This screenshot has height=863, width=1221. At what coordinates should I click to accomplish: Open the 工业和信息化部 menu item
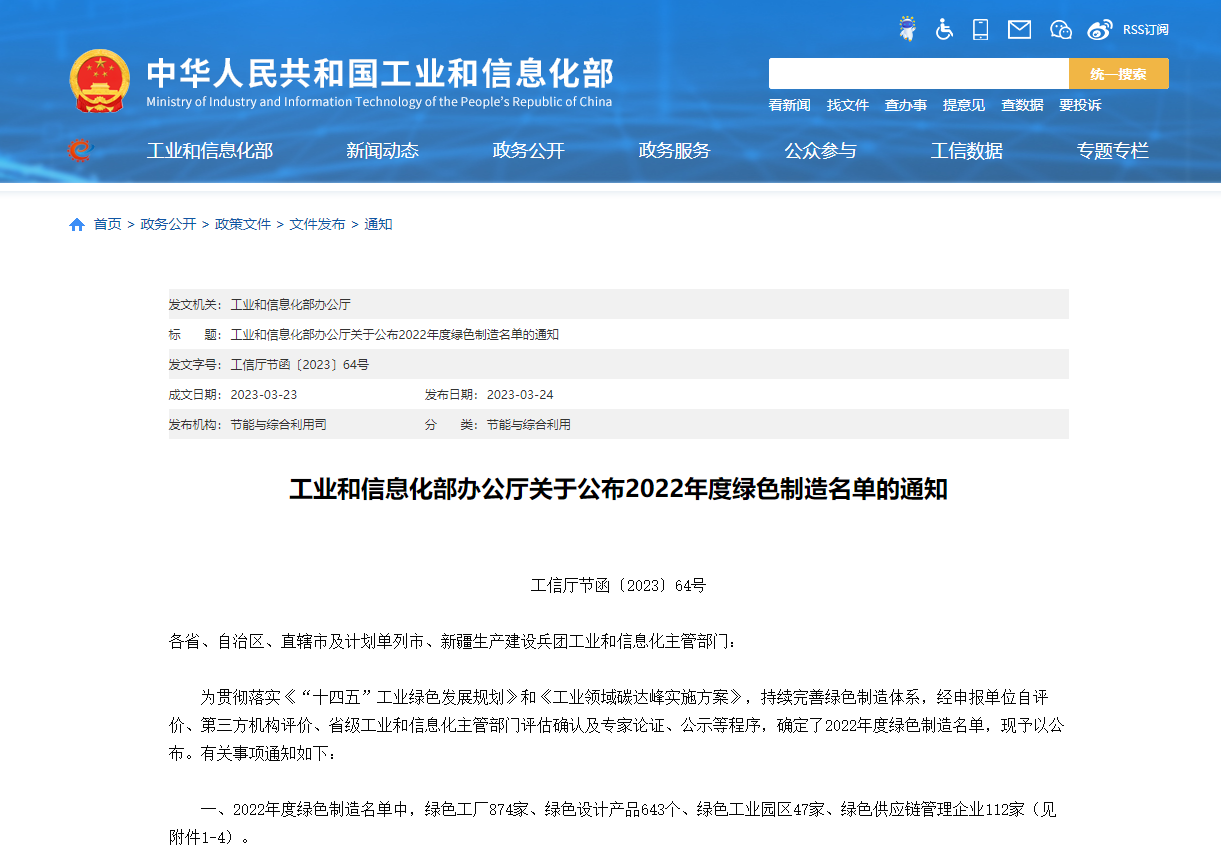pos(210,151)
